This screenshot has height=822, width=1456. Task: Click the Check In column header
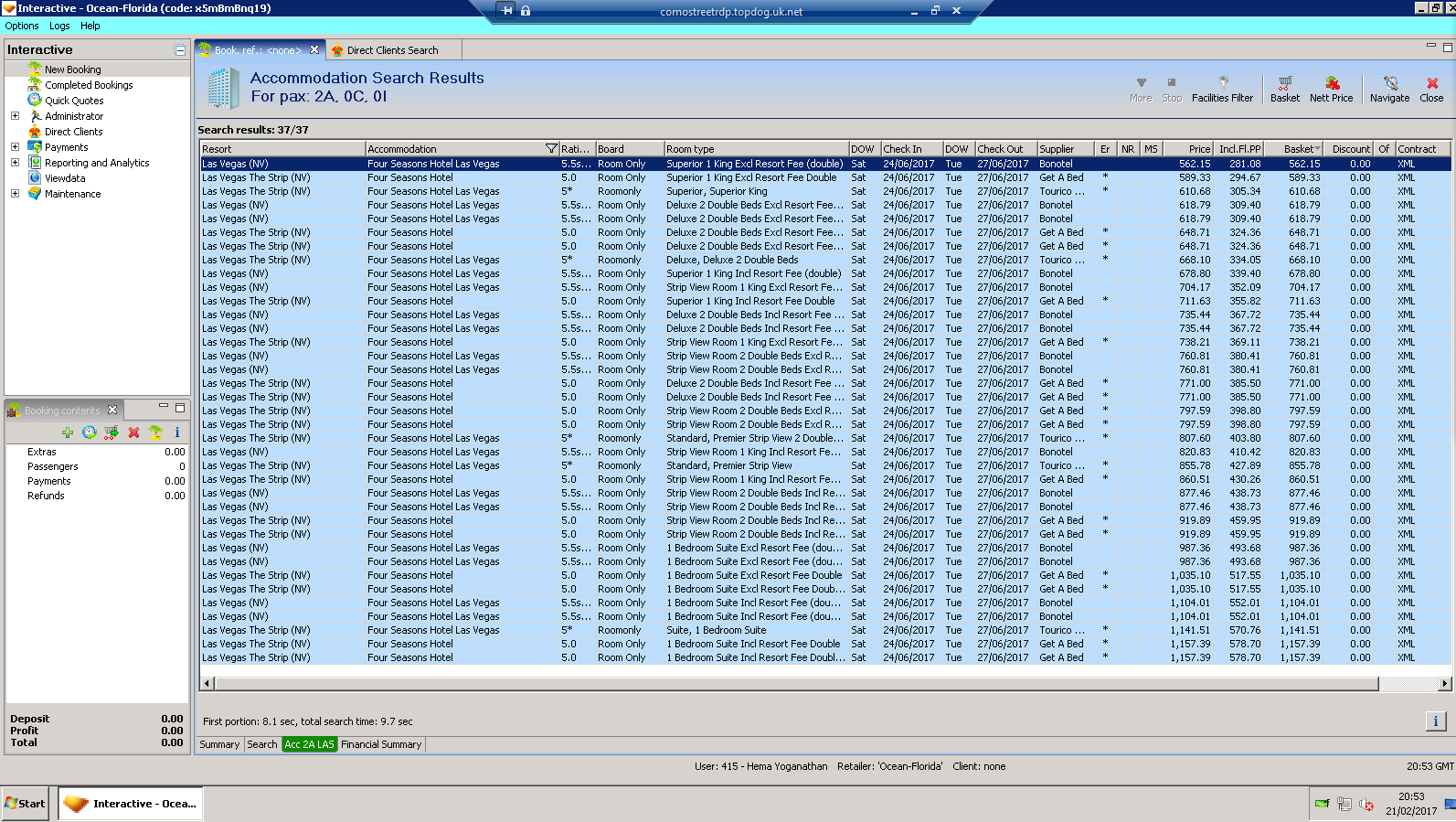[911, 149]
